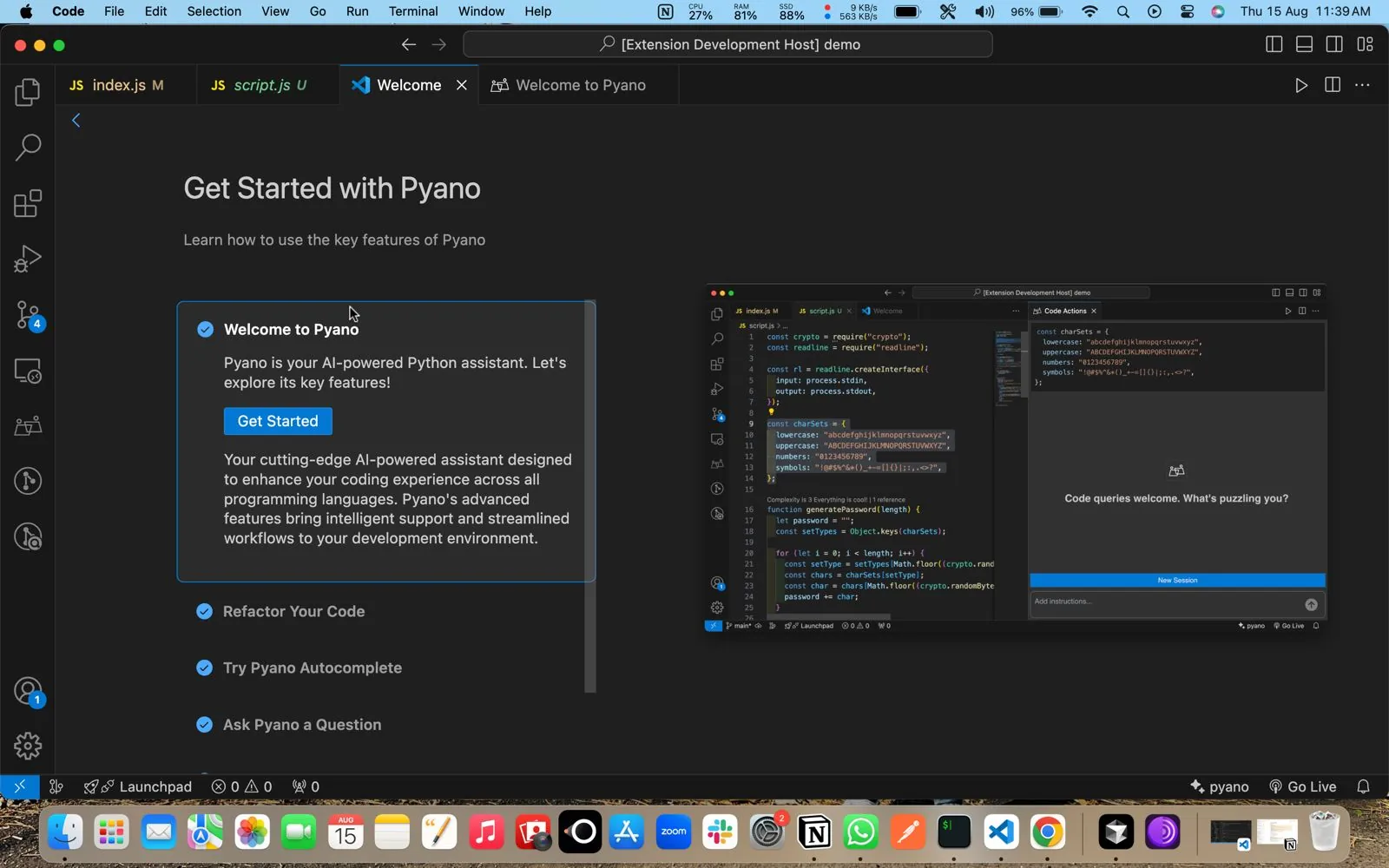Open the editor More Actions ellipsis
The width and height of the screenshot is (1389, 868).
coord(1363,85)
